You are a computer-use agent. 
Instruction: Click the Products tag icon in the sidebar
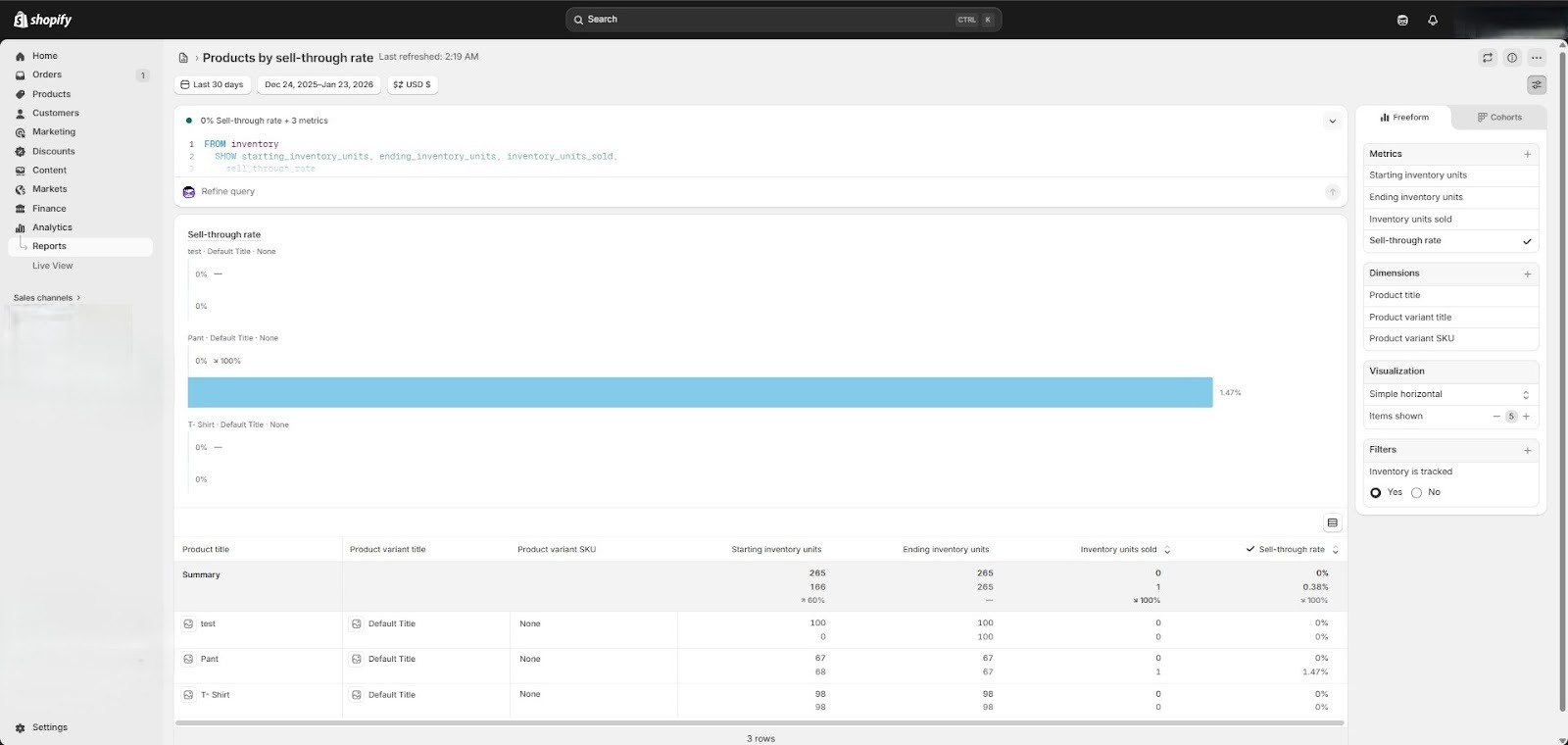(20, 94)
